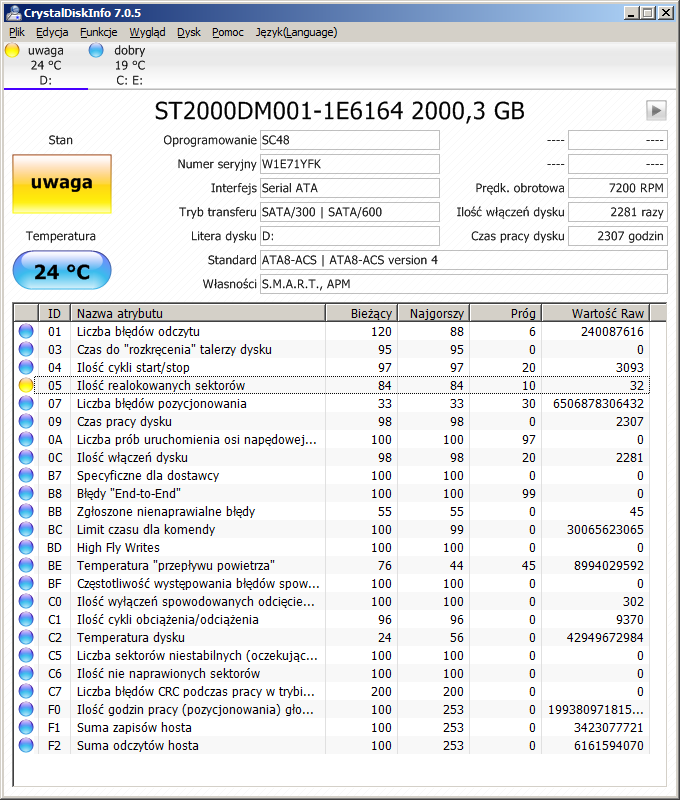680x800 pixels.
Task: Click status icon for attribute C0
Action: 26,601
